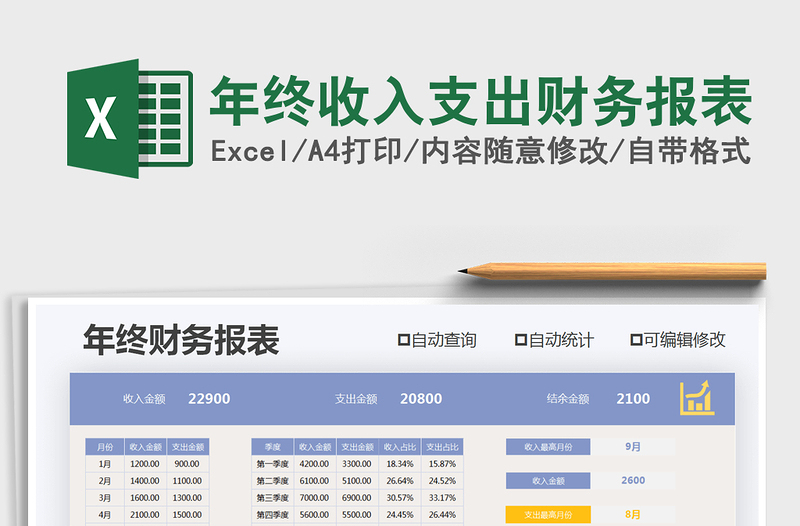The width and height of the screenshot is (800, 526).
Task: Click the yellow 支出最高月份 label box
Action: click(548, 515)
